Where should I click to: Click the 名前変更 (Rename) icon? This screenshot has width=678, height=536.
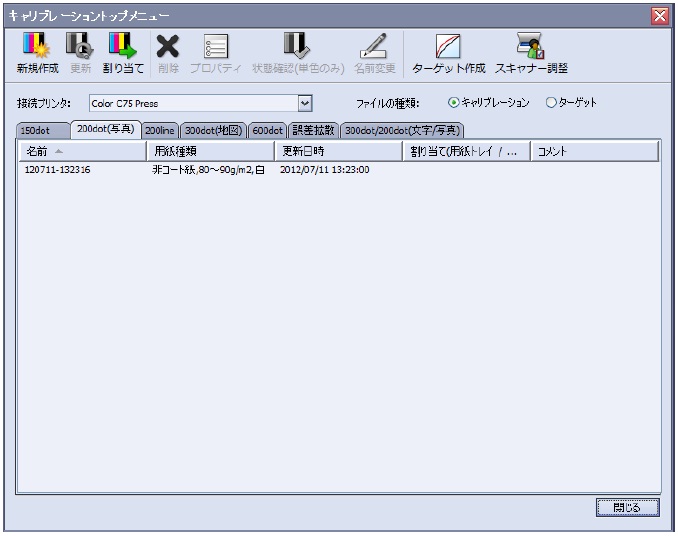pyautogui.click(x=374, y=46)
